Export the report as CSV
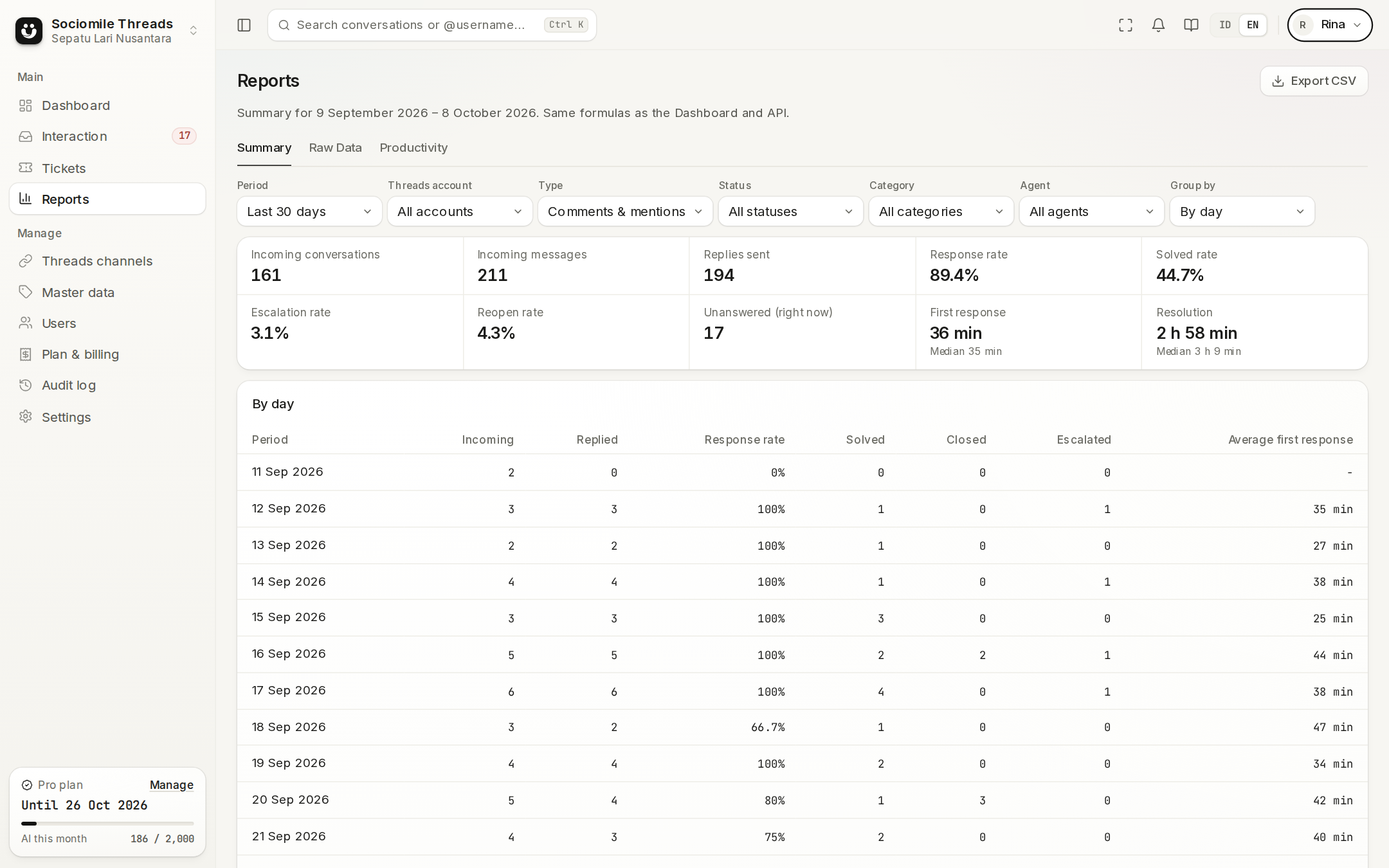Screen dimensions: 1389x868 (1314, 81)
